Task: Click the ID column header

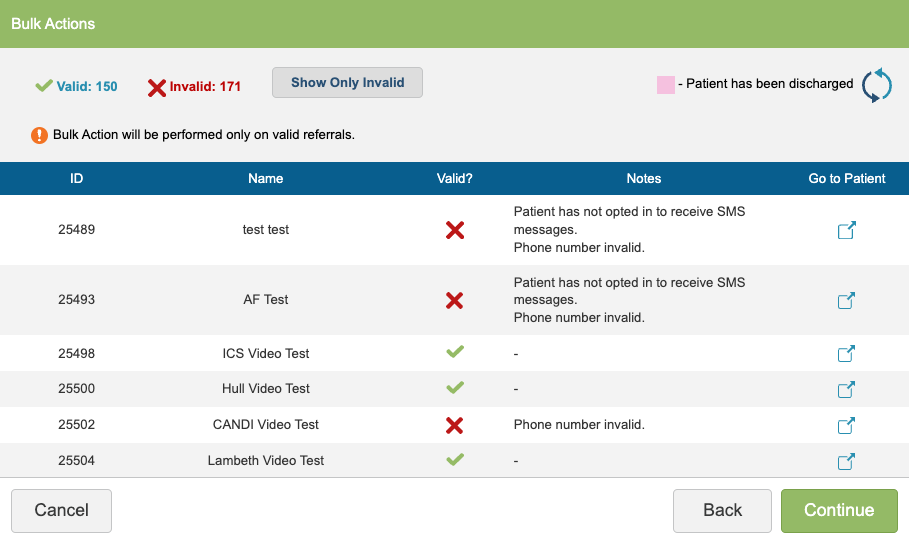Action: tap(76, 179)
